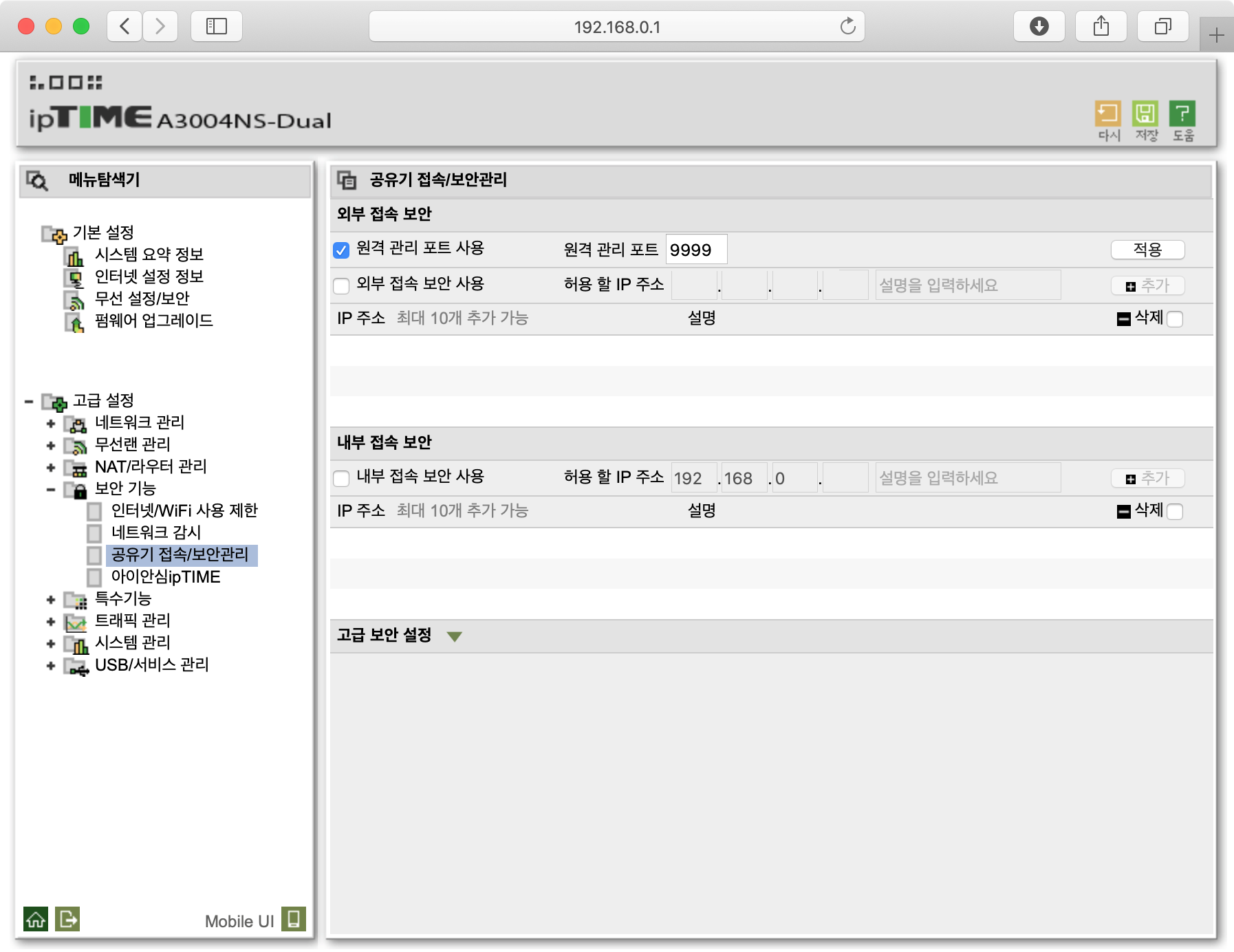This screenshot has width=1234, height=952.
Task: Click the 펌웨어 업그레이드 icon
Action: (74, 323)
